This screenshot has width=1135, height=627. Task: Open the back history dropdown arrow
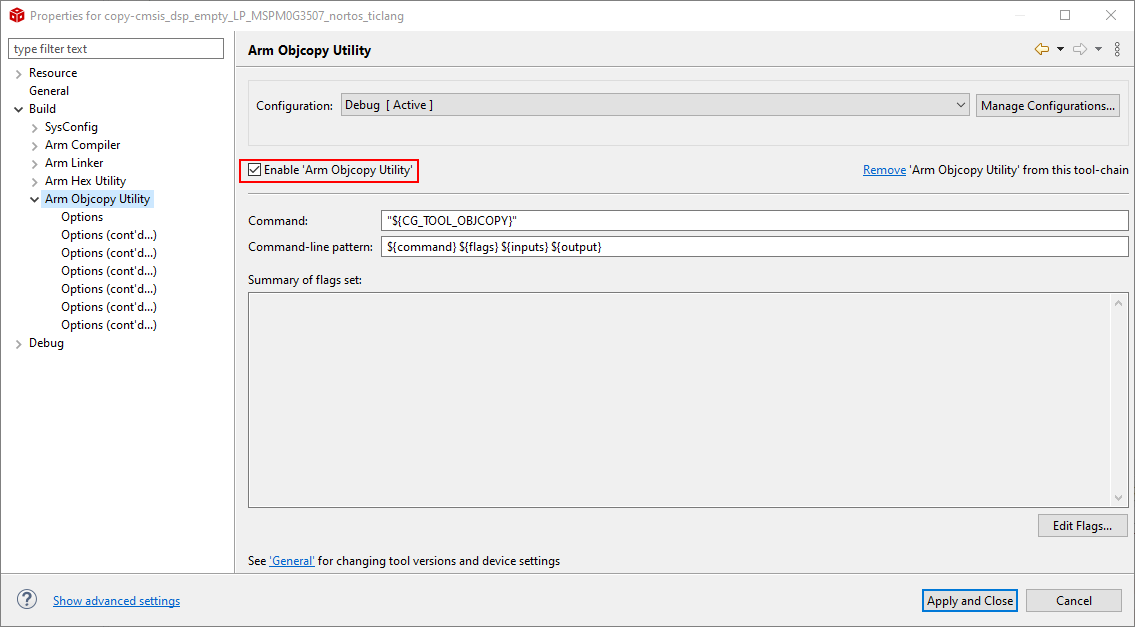click(x=1060, y=49)
